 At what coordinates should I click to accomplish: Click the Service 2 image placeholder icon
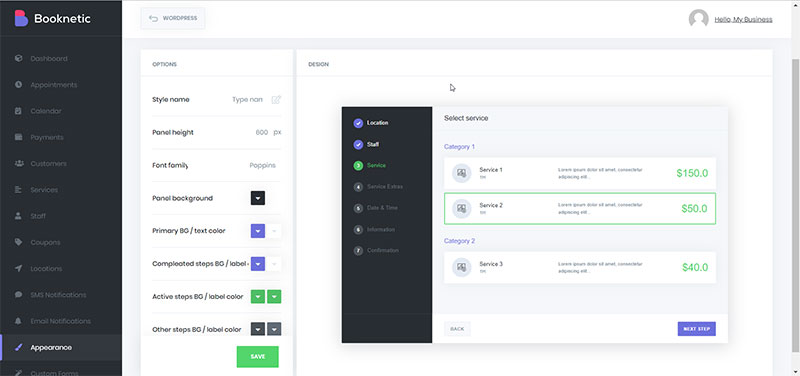pyautogui.click(x=462, y=208)
